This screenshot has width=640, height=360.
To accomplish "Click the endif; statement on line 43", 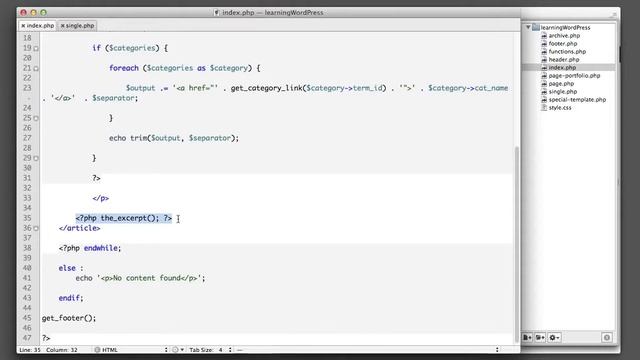I will [x=71, y=298].
